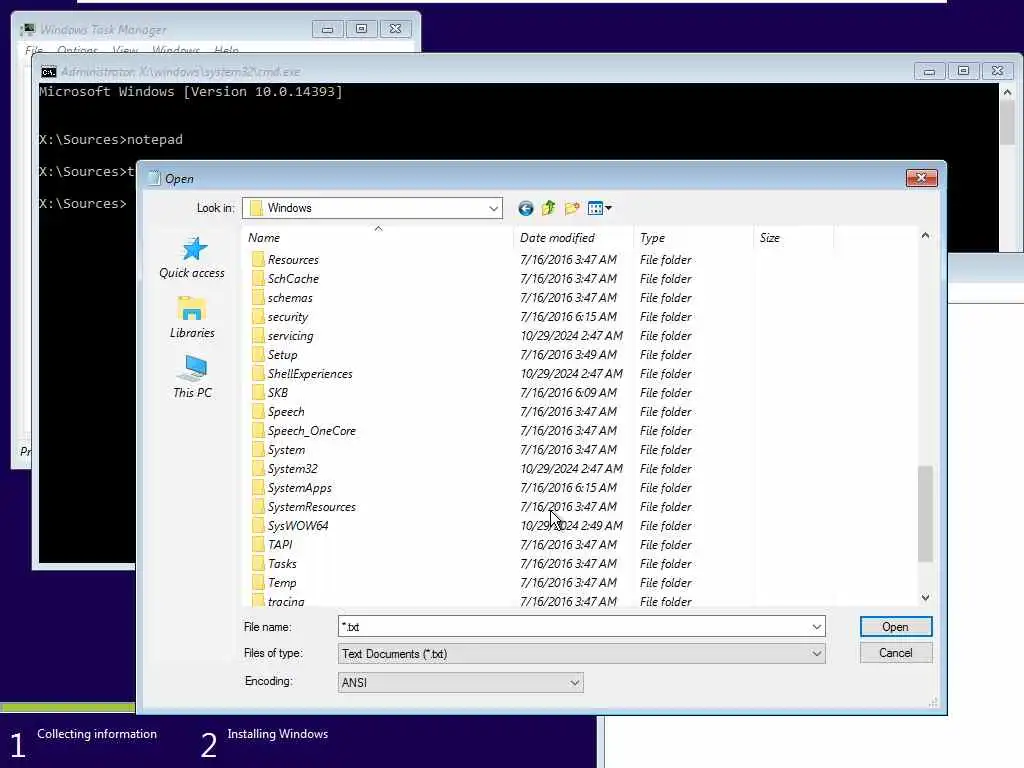Select the Resources folder icon
Image resolution: width=1024 pixels, height=768 pixels.
point(258,260)
